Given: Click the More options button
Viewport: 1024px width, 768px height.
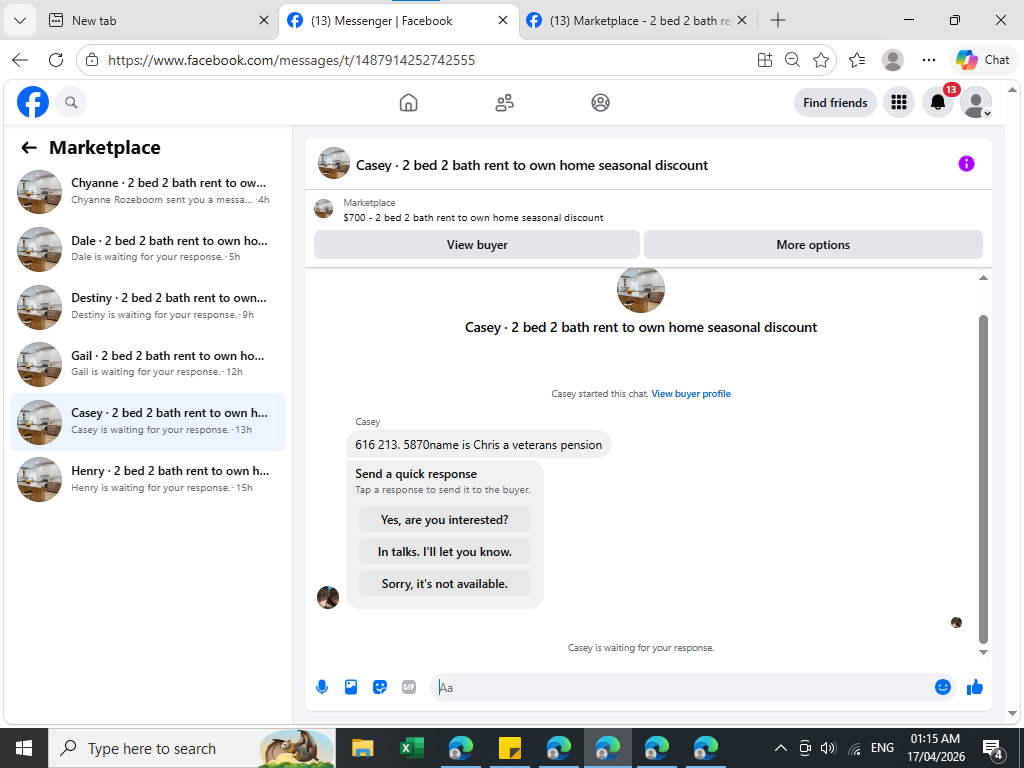Looking at the screenshot, I should (x=813, y=245).
